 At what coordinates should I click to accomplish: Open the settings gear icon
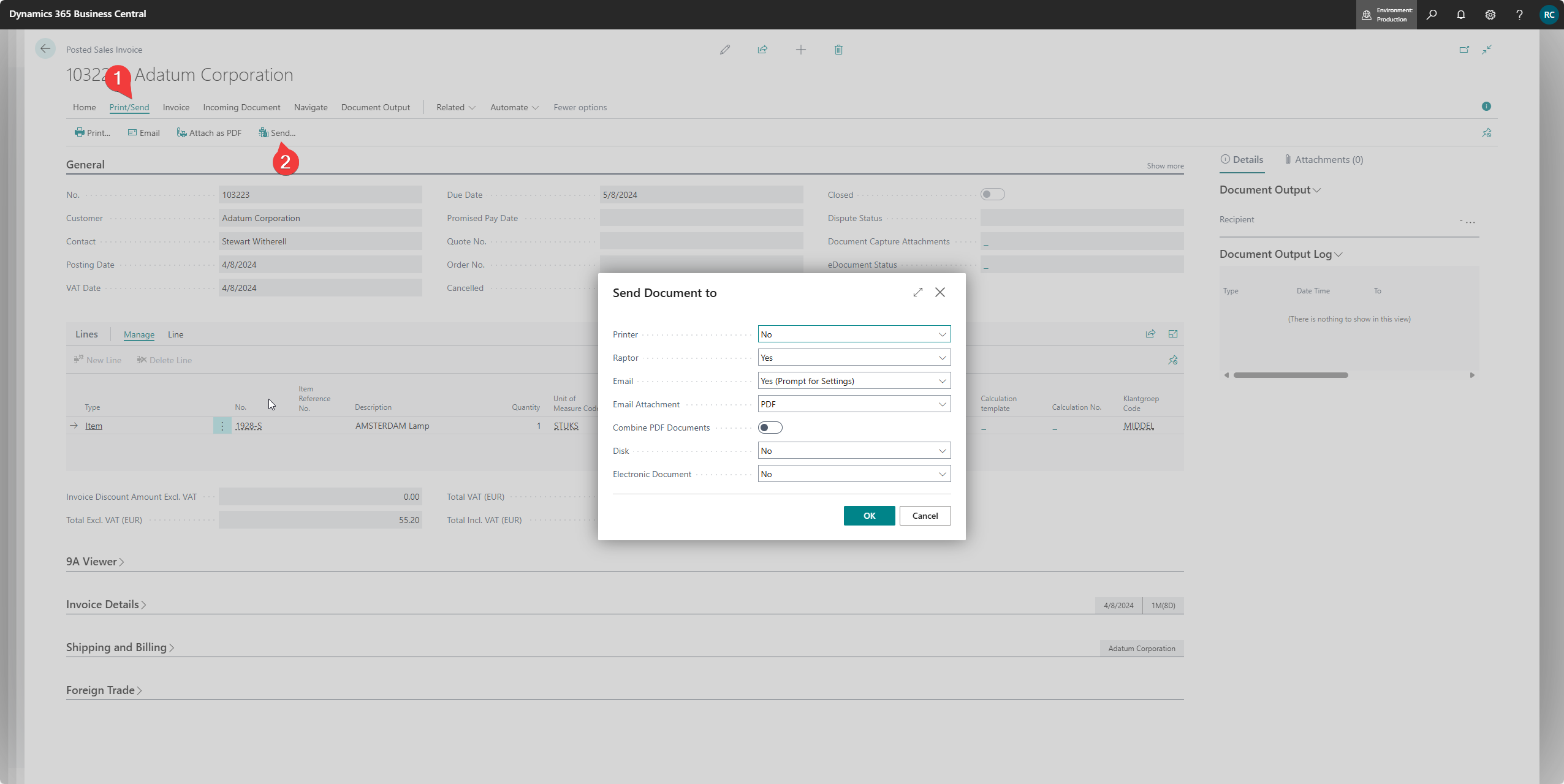(x=1490, y=15)
